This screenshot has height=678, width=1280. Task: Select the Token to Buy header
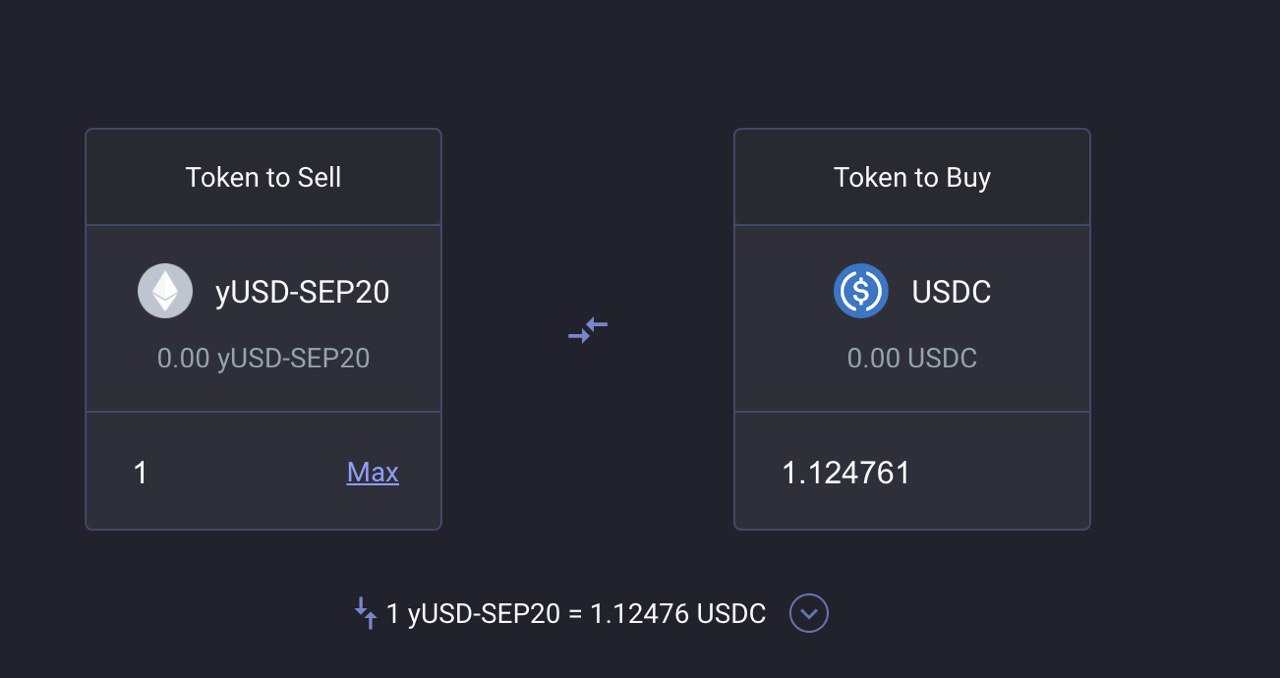tap(912, 177)
